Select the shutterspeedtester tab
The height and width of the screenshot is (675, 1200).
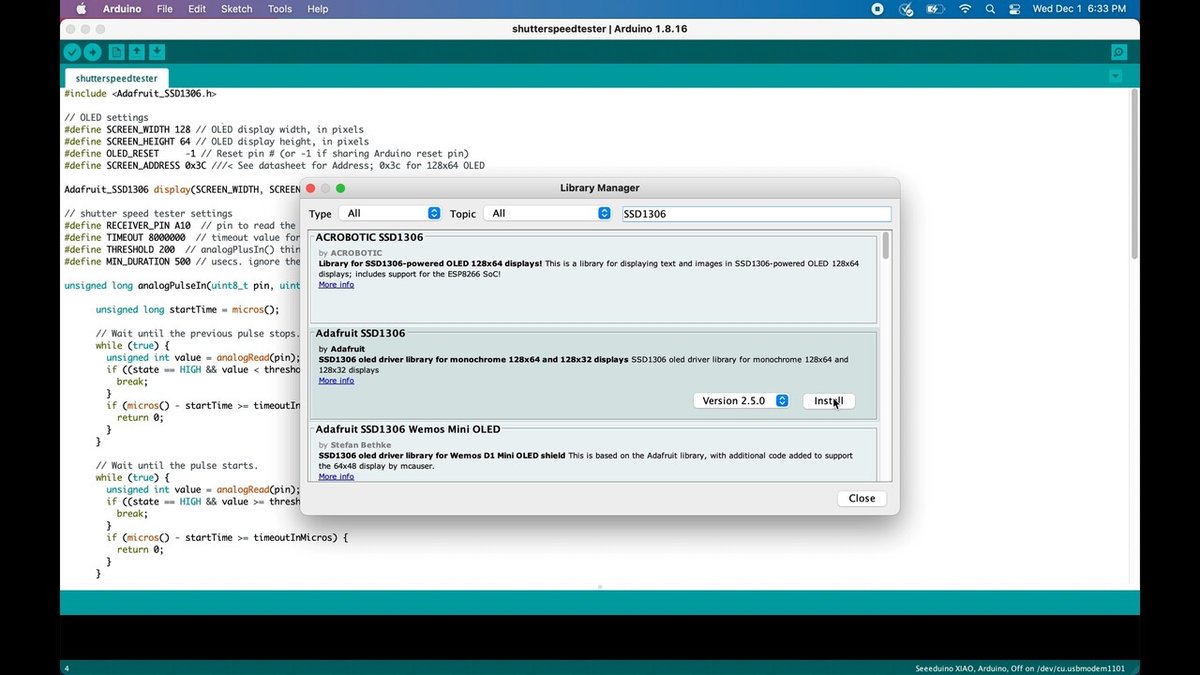(x=116, y=78)
